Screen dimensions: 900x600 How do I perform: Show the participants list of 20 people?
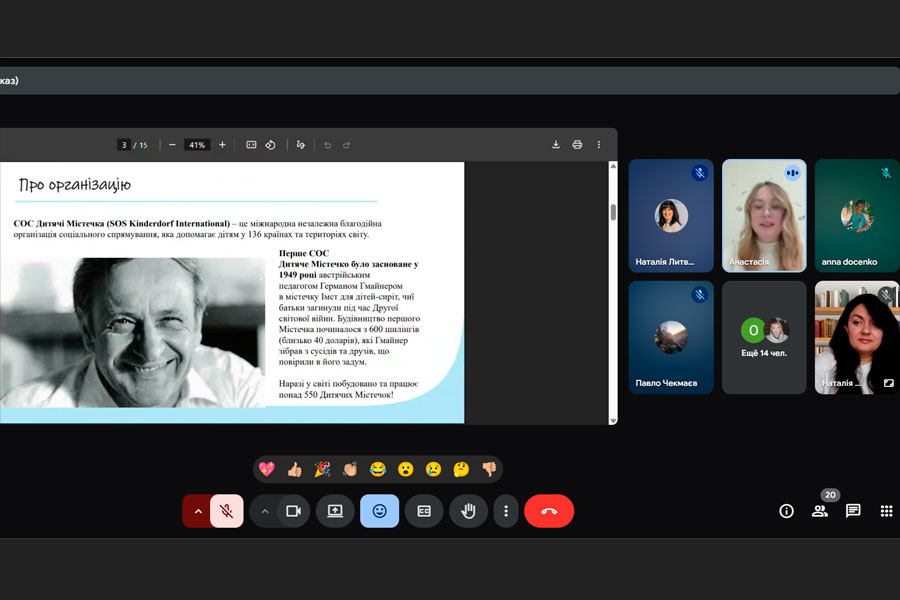(820, 511)
